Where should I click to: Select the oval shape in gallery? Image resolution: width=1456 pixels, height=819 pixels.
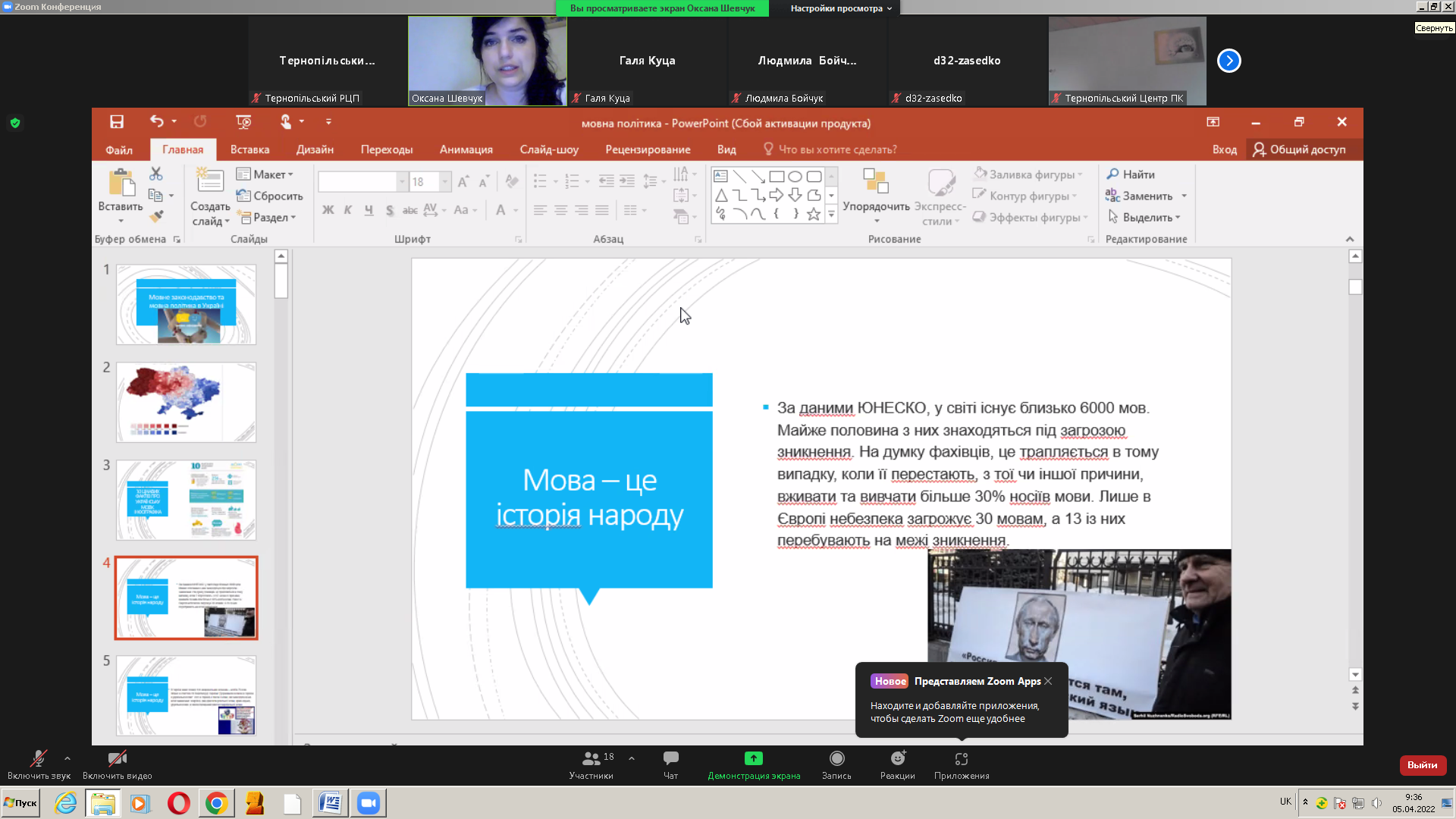click(x=795, y=177)
